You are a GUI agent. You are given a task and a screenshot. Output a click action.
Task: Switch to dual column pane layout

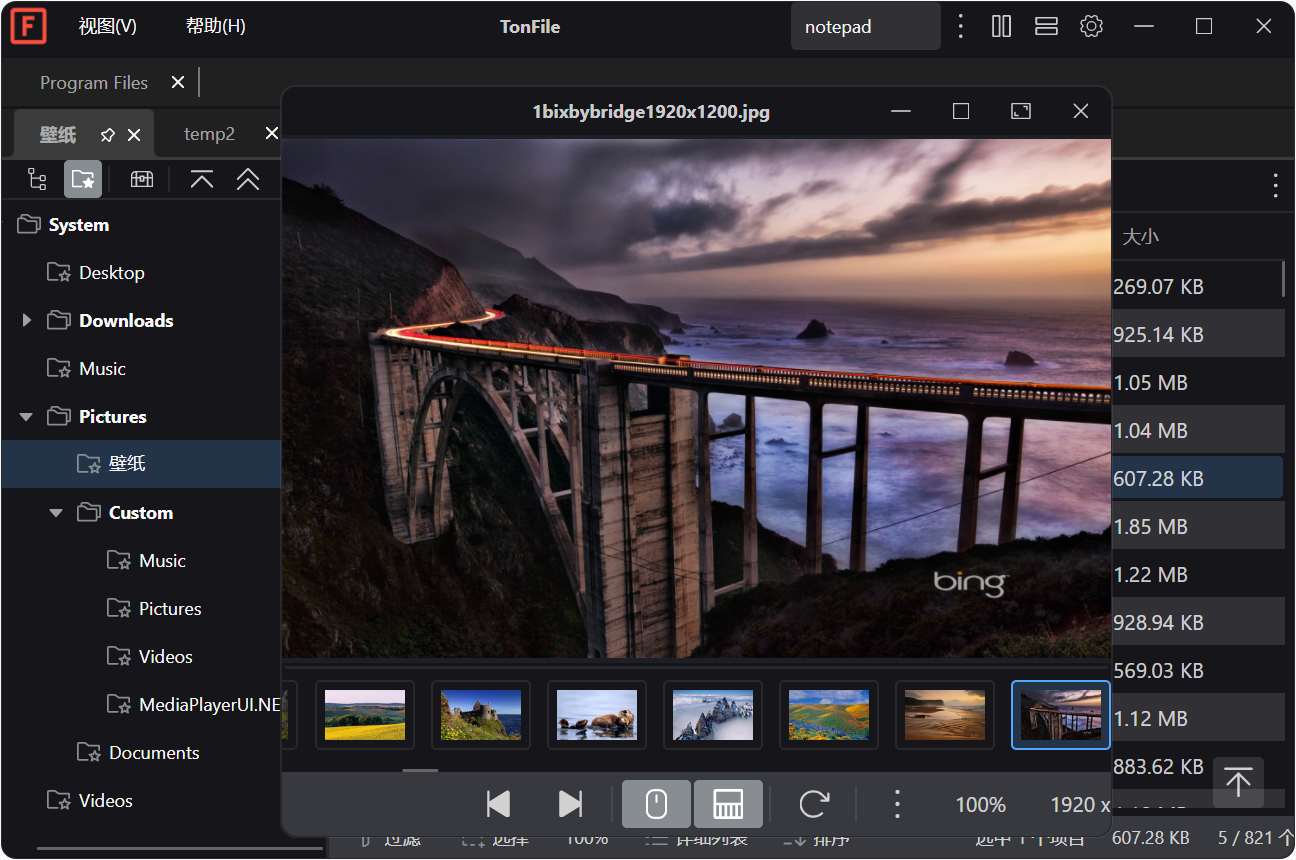(x=1001, y=27)
